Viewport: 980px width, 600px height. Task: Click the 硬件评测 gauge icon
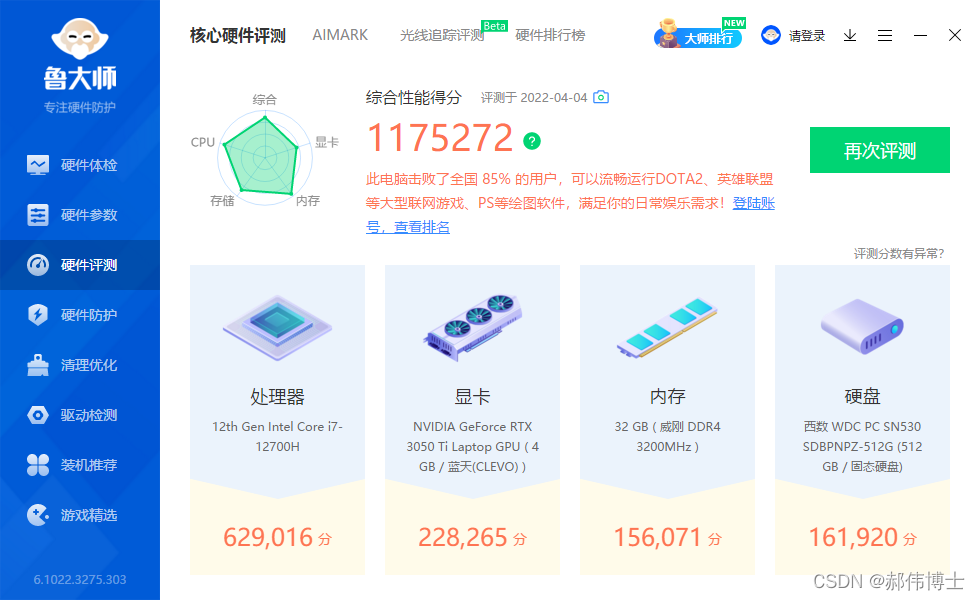click(x=38, y=265)
